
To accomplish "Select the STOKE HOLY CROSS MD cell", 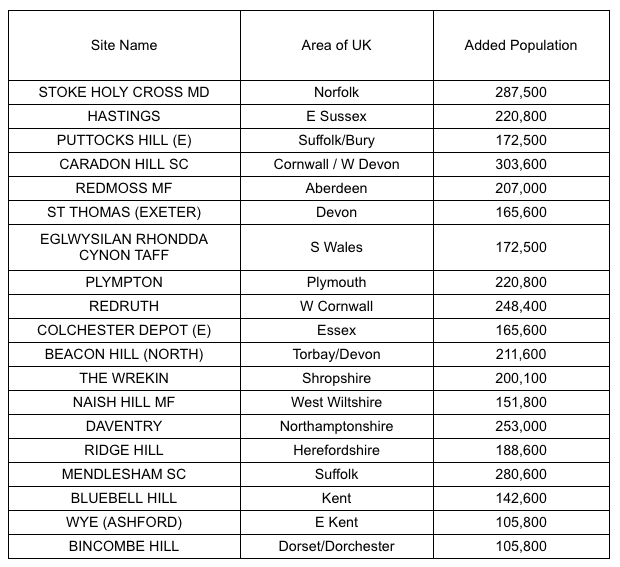I will [x=124, y=93].
